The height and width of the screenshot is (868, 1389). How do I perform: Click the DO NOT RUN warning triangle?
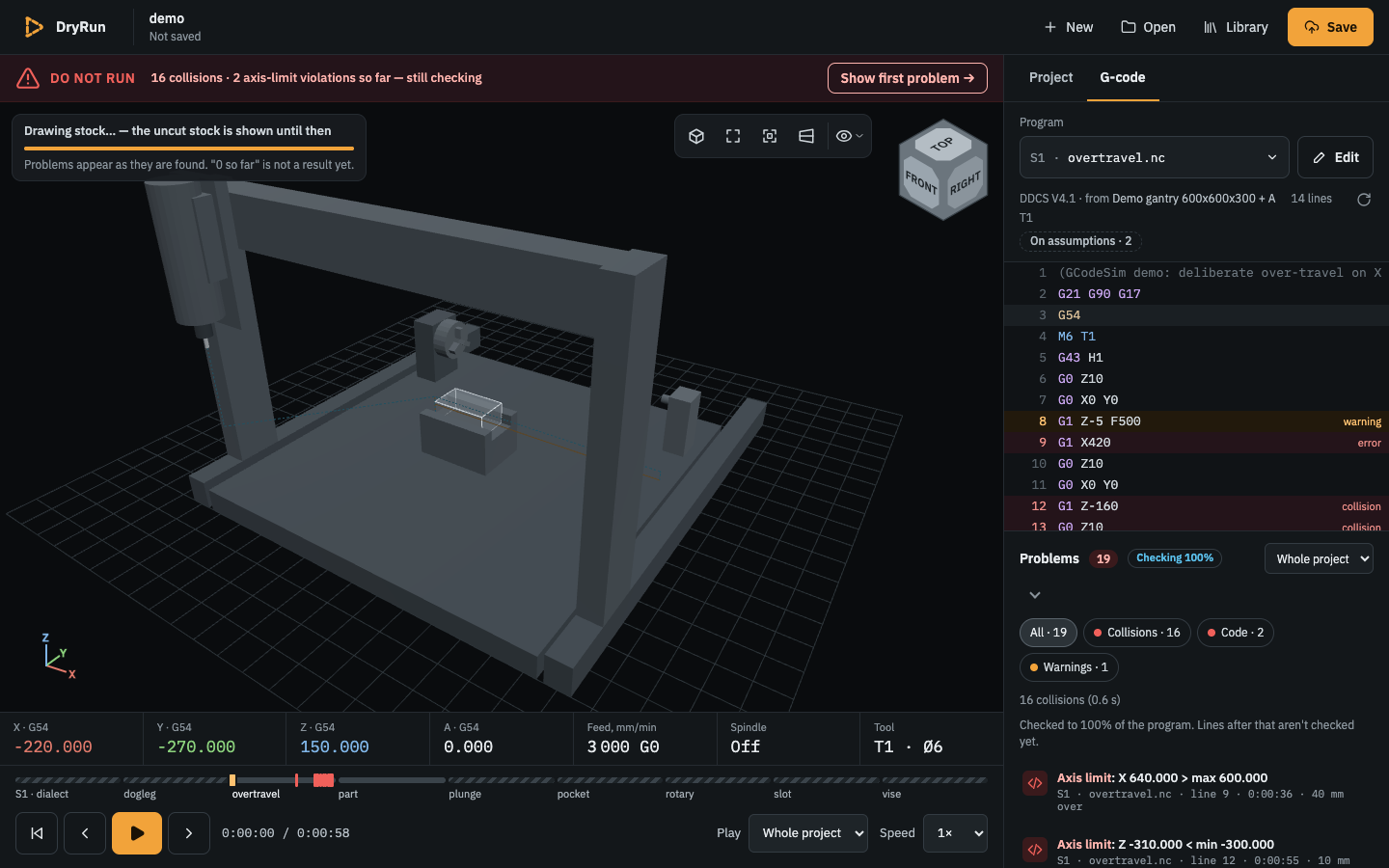(28, 78)
